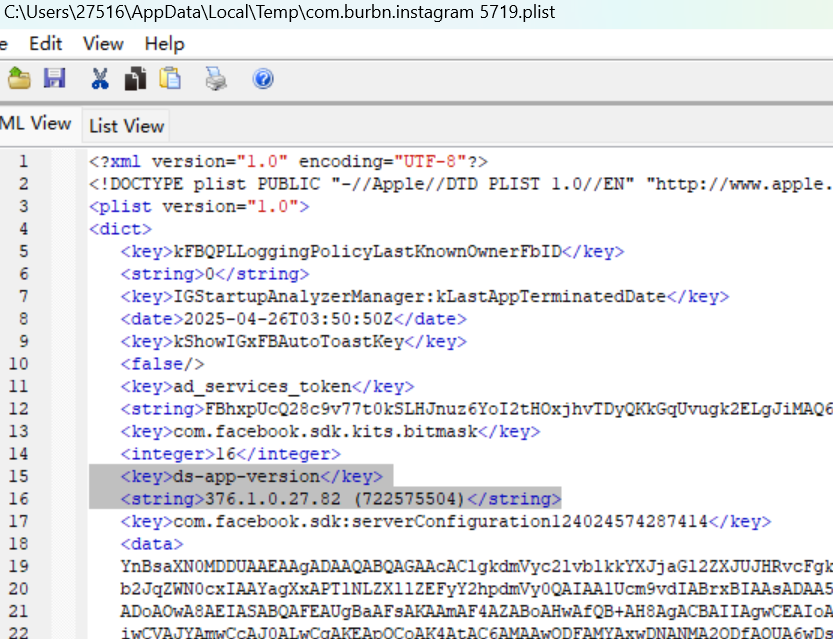The image size is (833, 639).
Task: Click the Open file folder icon
Action: pos(19,79)
